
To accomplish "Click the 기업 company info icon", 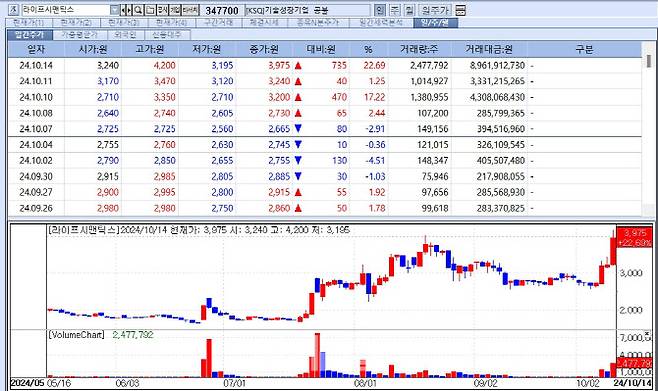I will pos(175,10).
